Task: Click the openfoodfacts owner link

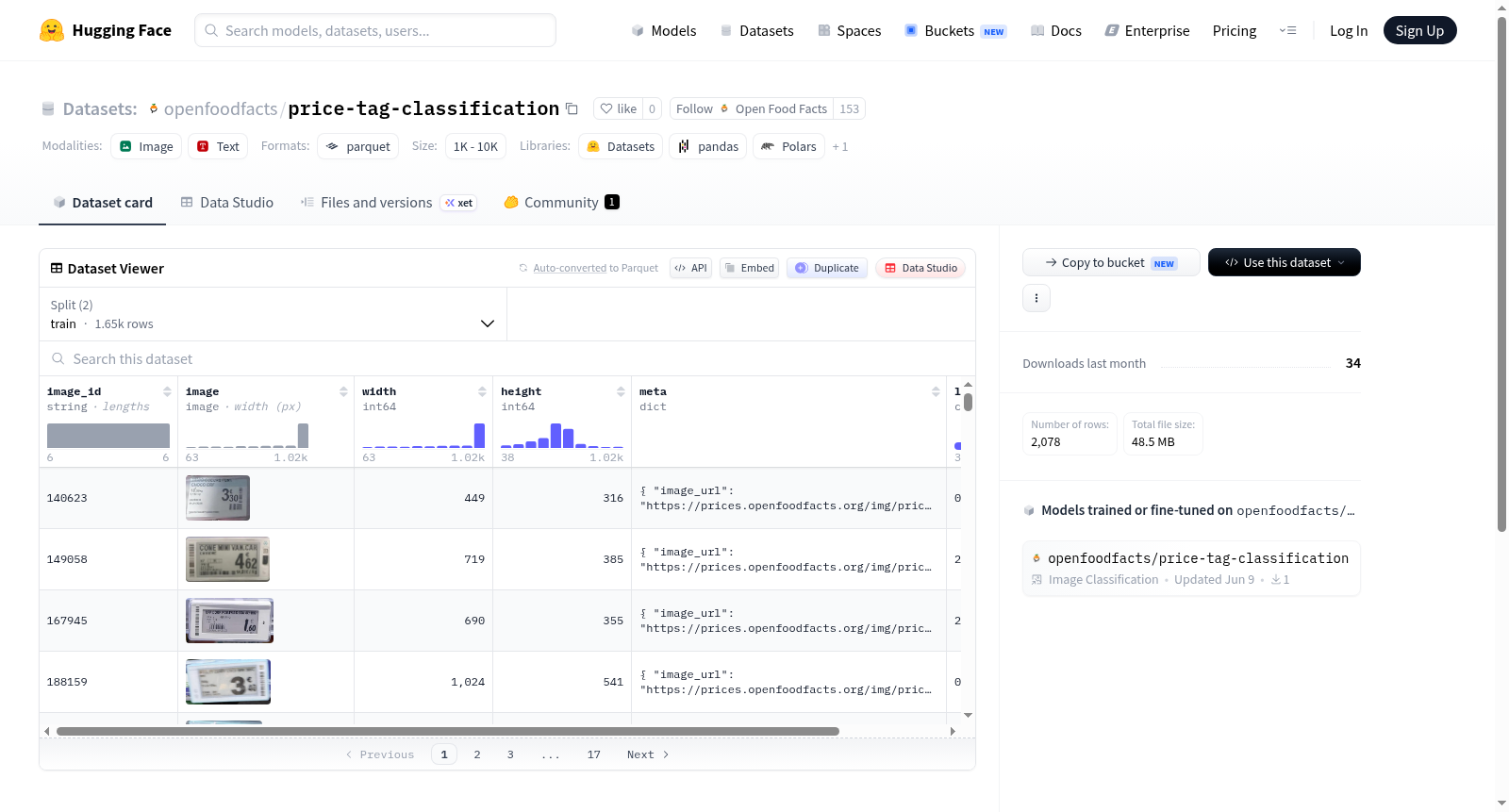Action: 221,108
